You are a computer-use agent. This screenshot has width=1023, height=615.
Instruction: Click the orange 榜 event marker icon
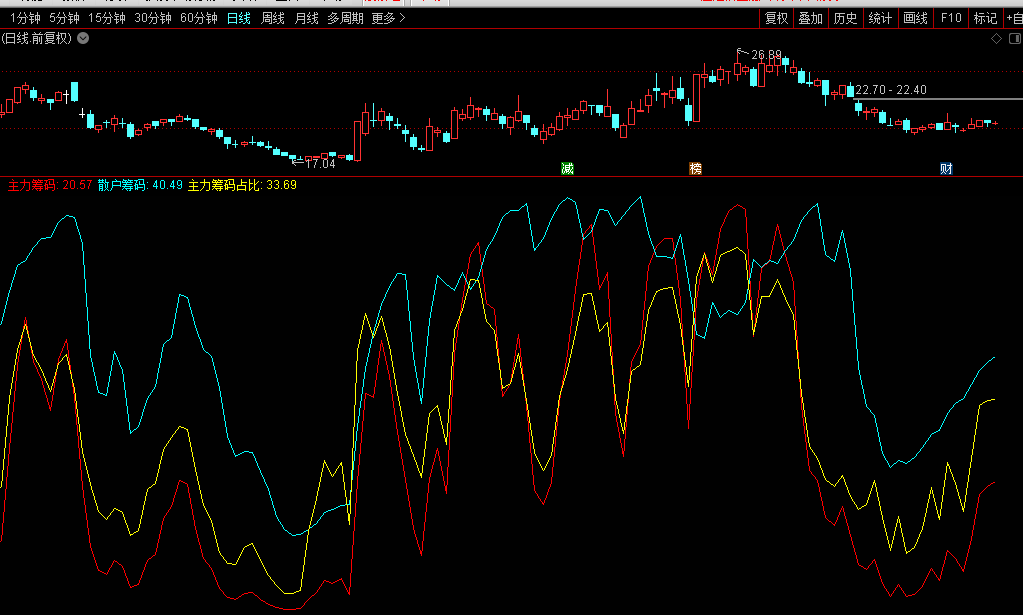point(695,168)
